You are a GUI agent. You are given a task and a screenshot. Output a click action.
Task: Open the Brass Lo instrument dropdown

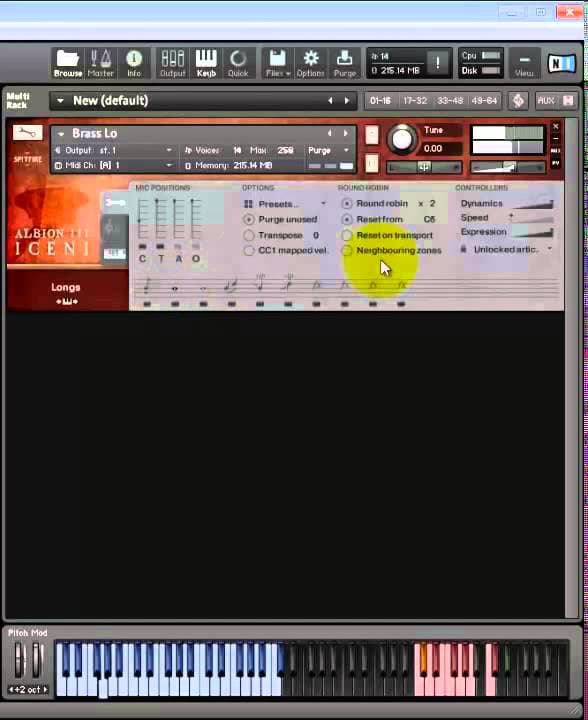61,134
